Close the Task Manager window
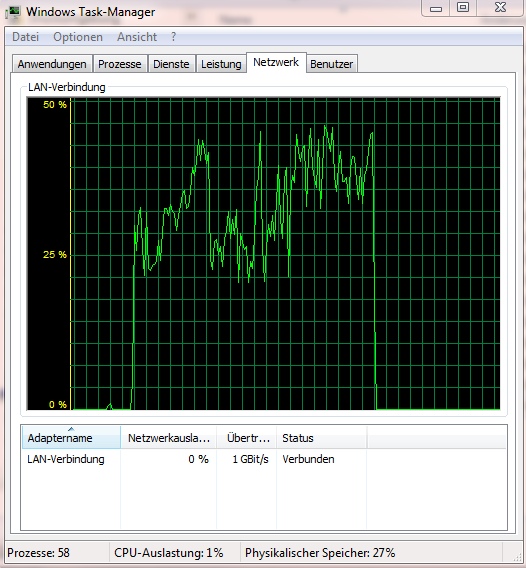This screenshot has height=568, width=526. click(500, 8)
